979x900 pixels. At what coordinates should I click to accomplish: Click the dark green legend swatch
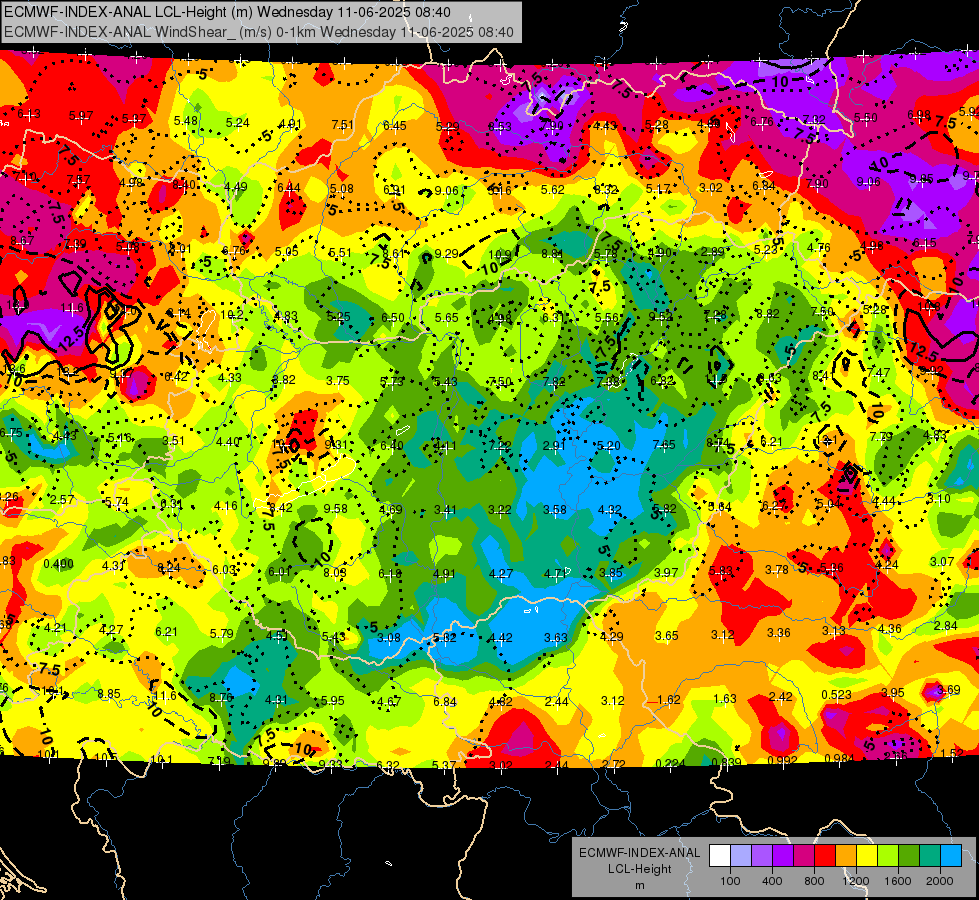click(x=908, y=855)
